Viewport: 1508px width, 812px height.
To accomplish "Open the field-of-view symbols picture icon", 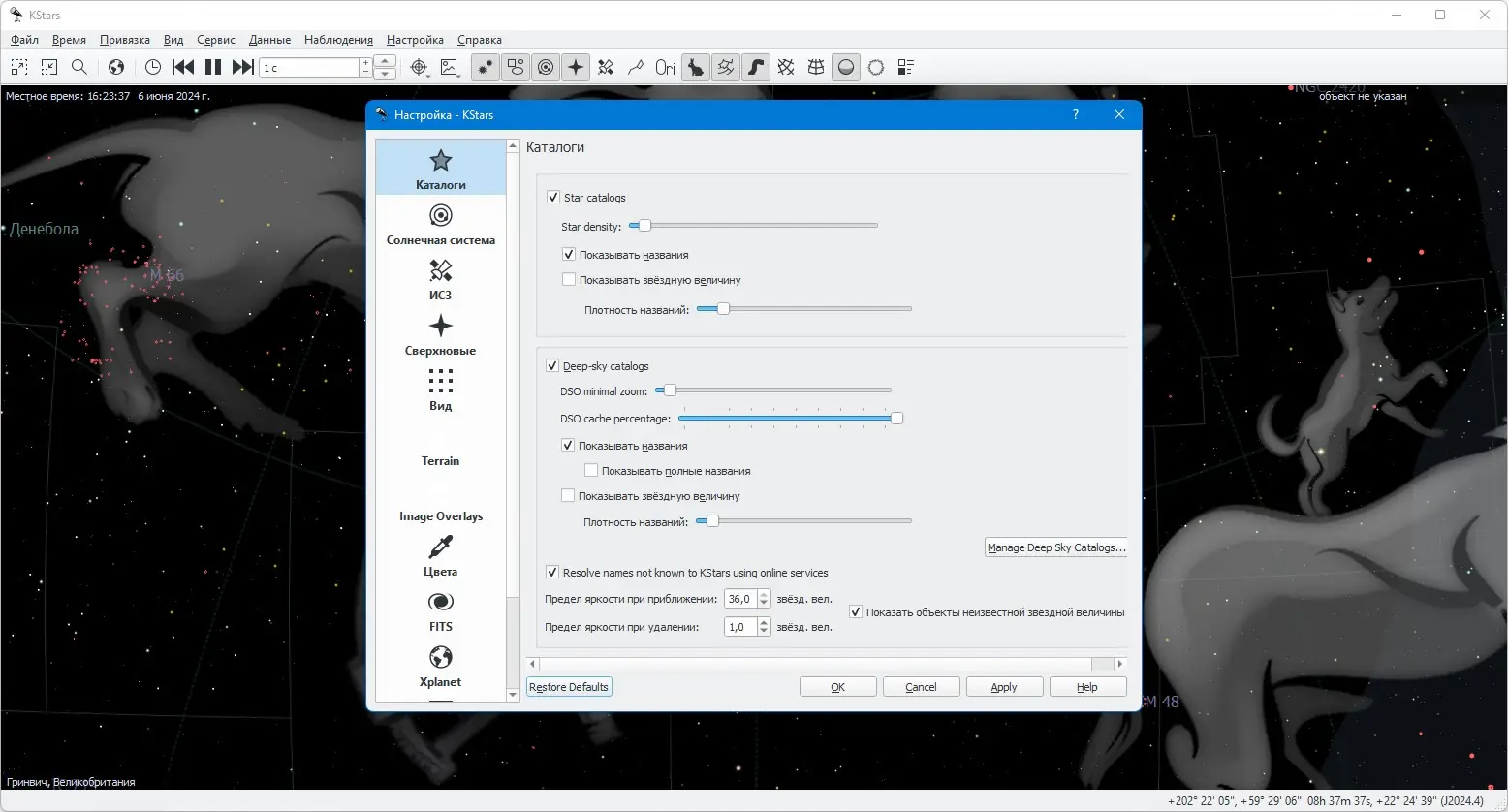I will pyautogui.click(x=449, y=67).
